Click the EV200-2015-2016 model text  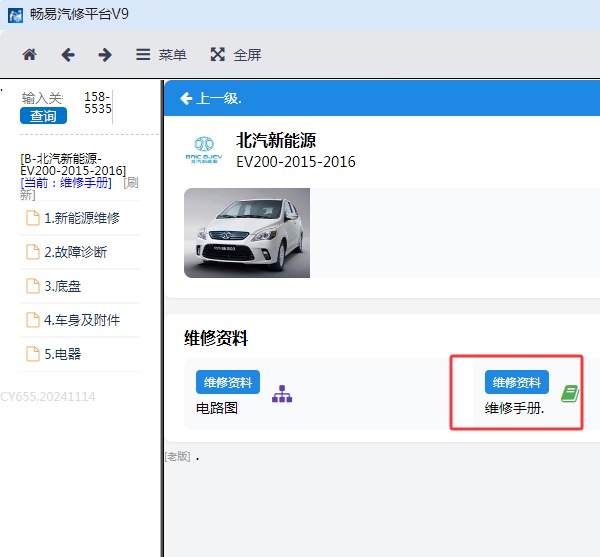click(x=295, y=162)
